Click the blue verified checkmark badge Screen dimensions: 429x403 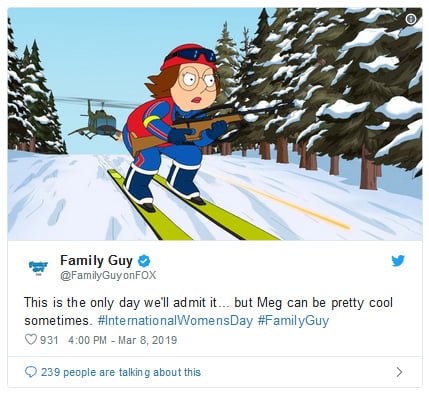pyautogui.click(x=144, y=261)
